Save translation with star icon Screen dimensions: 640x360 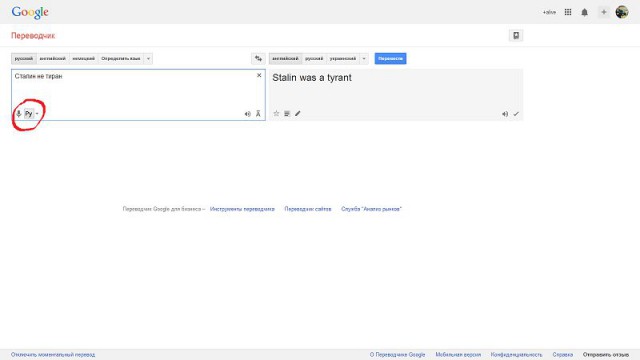[x=276, y=113]
